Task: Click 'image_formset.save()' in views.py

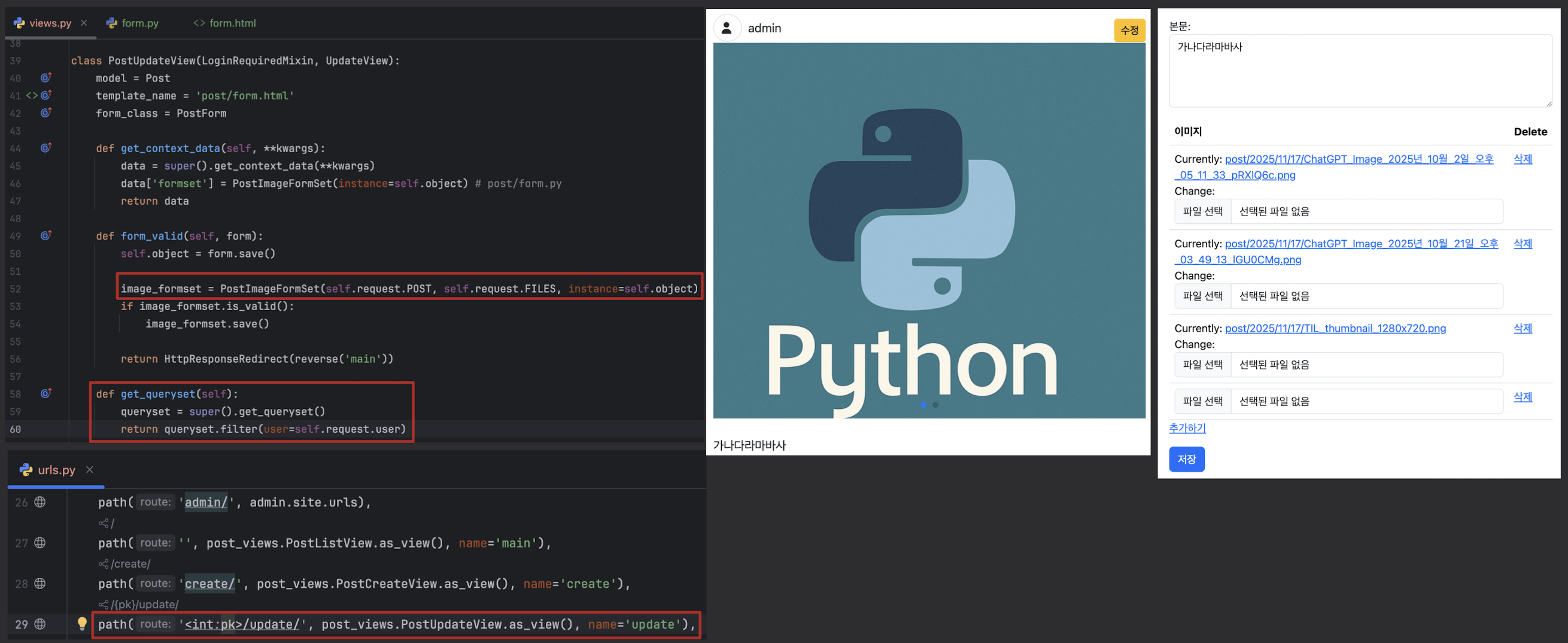Action: click(x=207, y=324)
